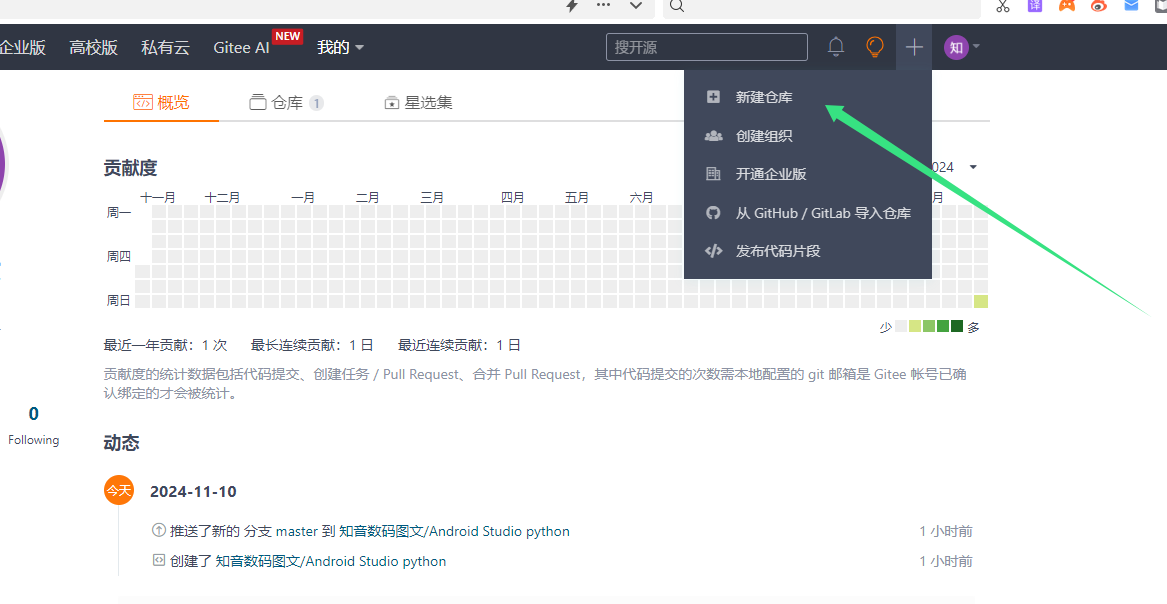The image size is (1167, 604).
Task: Open the Gitee AI nav link
Action: point(241,47)
